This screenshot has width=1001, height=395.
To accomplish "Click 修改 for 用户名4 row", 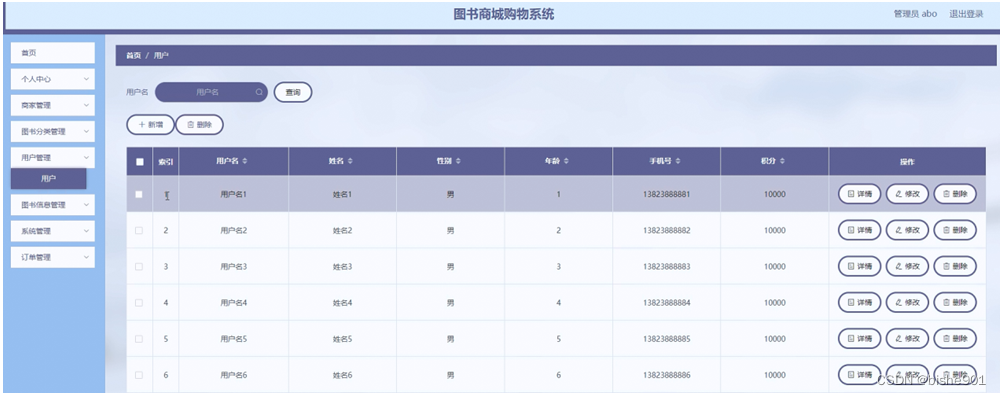I will [907, 302].
